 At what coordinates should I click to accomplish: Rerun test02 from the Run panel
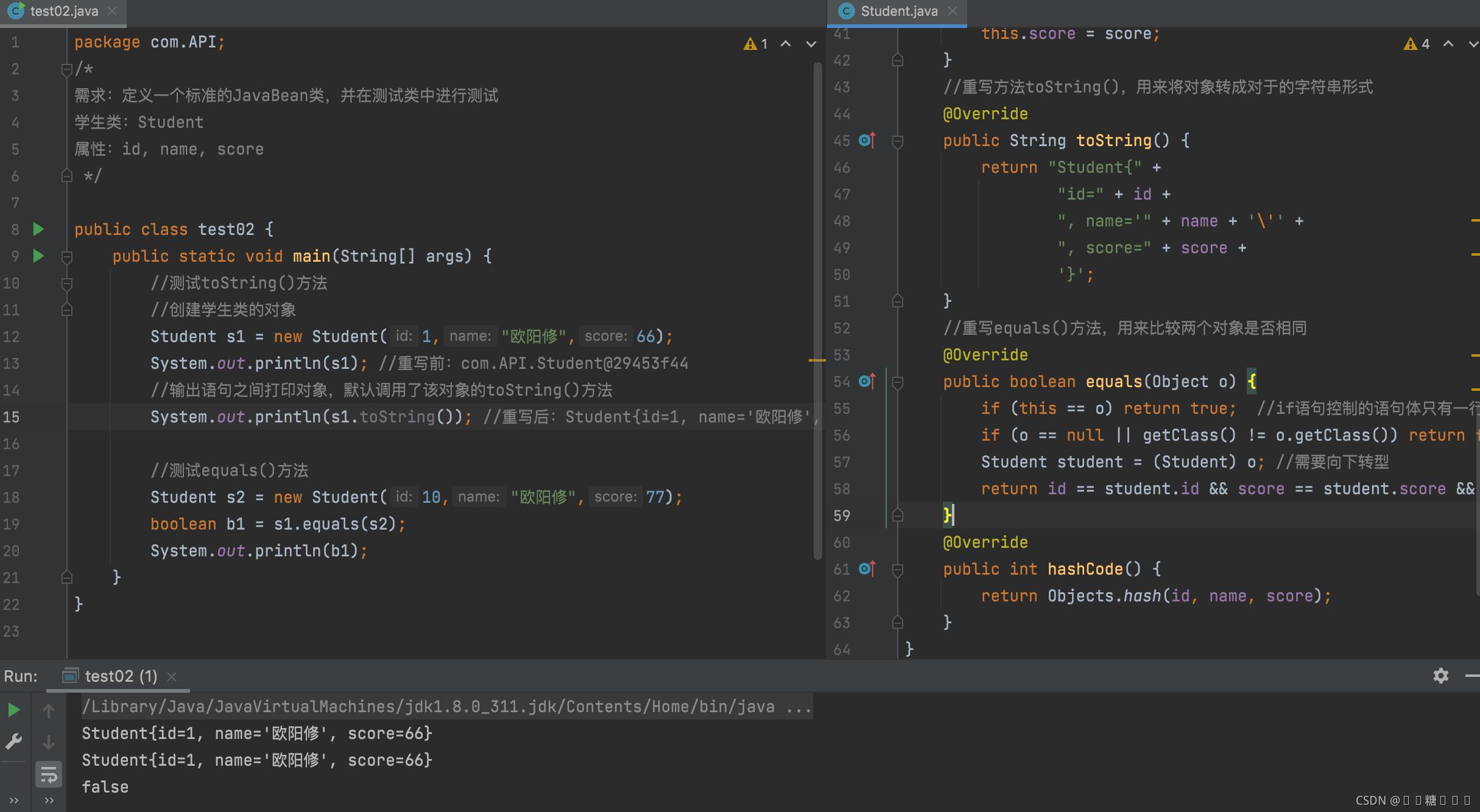(13, 710)
